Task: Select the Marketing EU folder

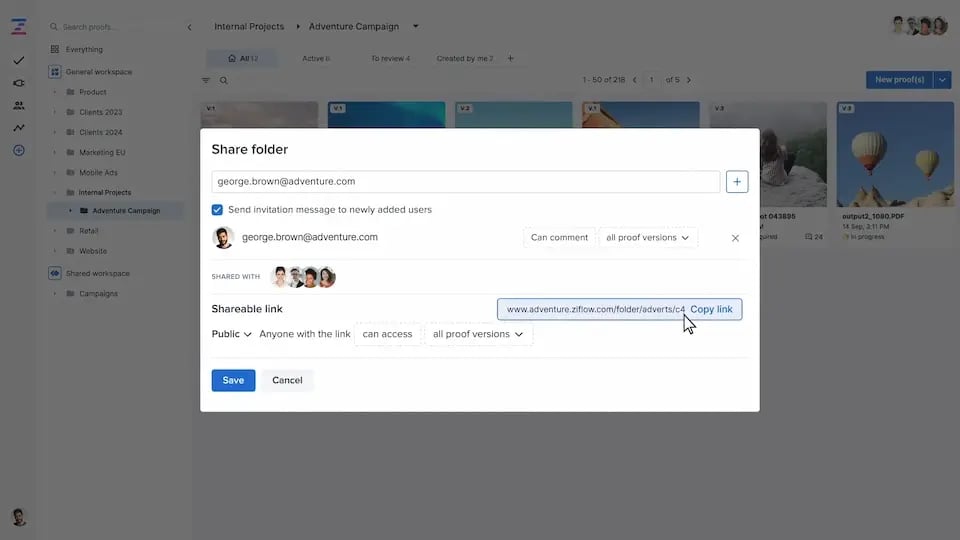Action: pyautogui.click(x=102, y=152)
